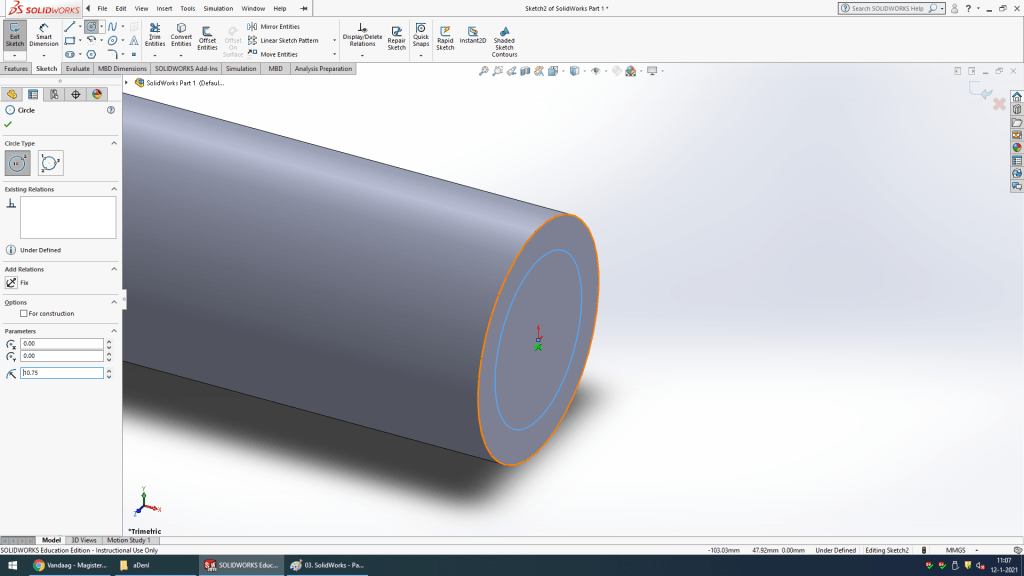Click the Zoom to Fit icon
Image resolution: width=1024 pixels, height=576 pixels.
pyautogui.click(x=484, y=71)
